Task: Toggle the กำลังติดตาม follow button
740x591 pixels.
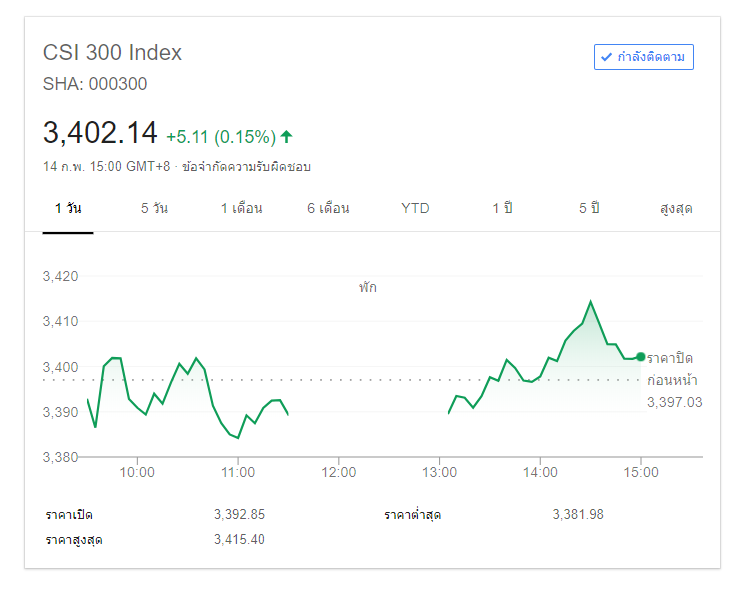Action: (x=643, y=57)
